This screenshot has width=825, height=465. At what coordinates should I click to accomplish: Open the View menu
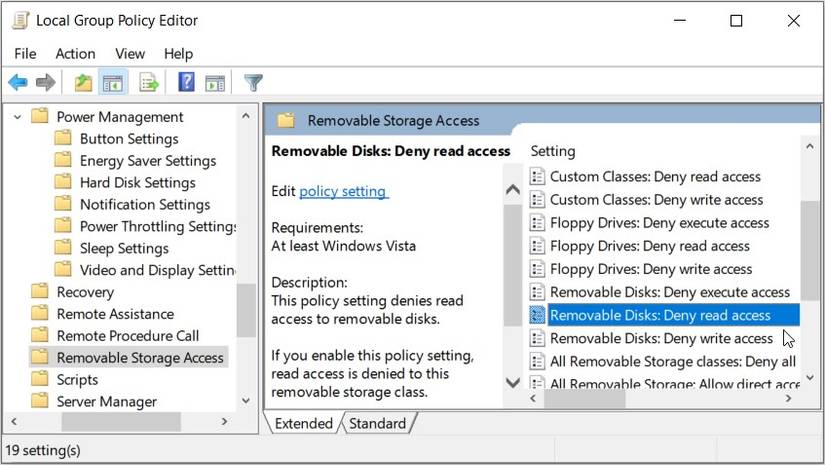[130, 53]
